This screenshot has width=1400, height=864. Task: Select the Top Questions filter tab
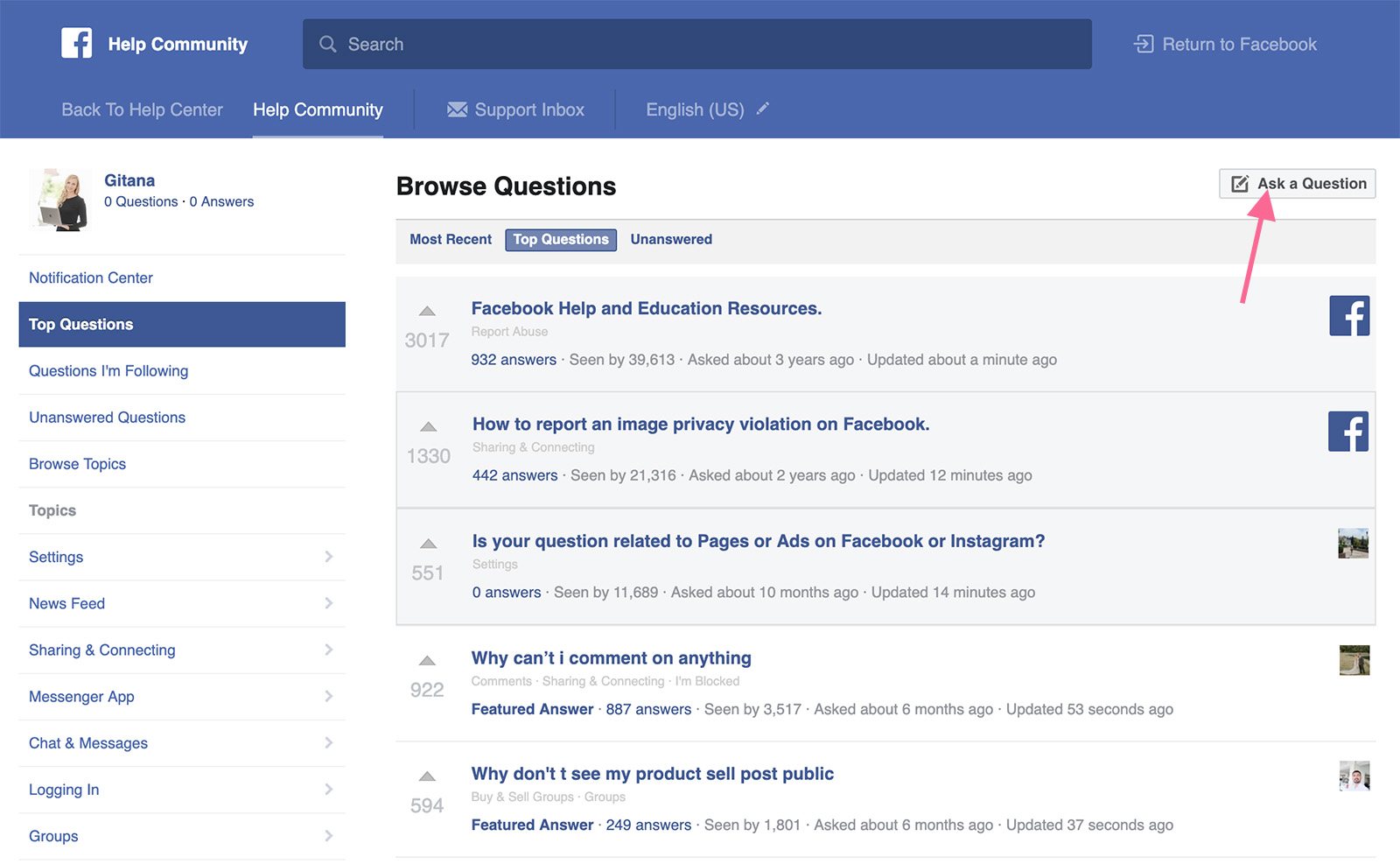tap(561, 240)
